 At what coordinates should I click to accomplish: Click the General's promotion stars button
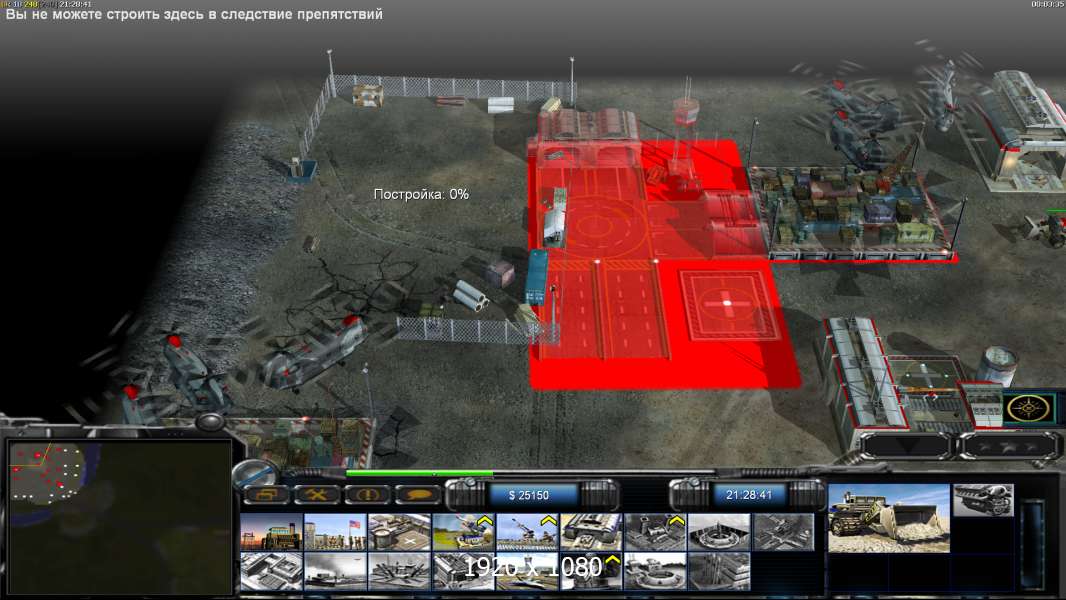[1009, 446]
